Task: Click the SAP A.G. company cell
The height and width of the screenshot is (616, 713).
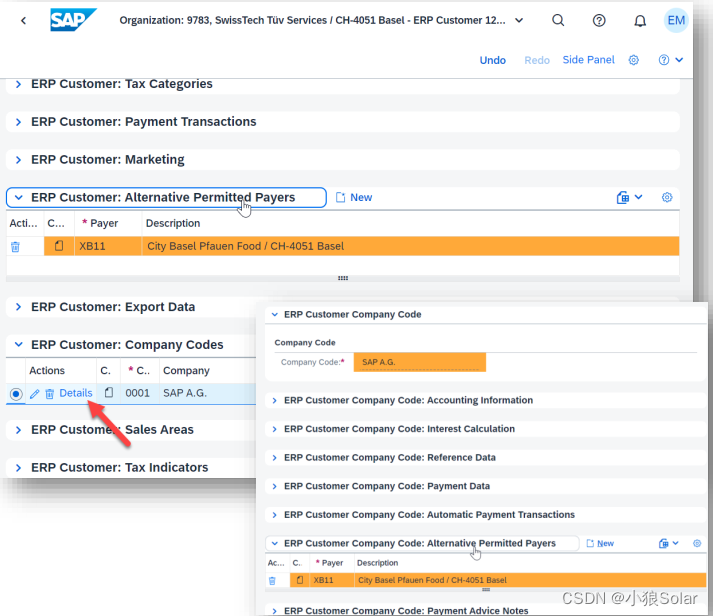Action: pyautogui.click(x=207, y=393)
